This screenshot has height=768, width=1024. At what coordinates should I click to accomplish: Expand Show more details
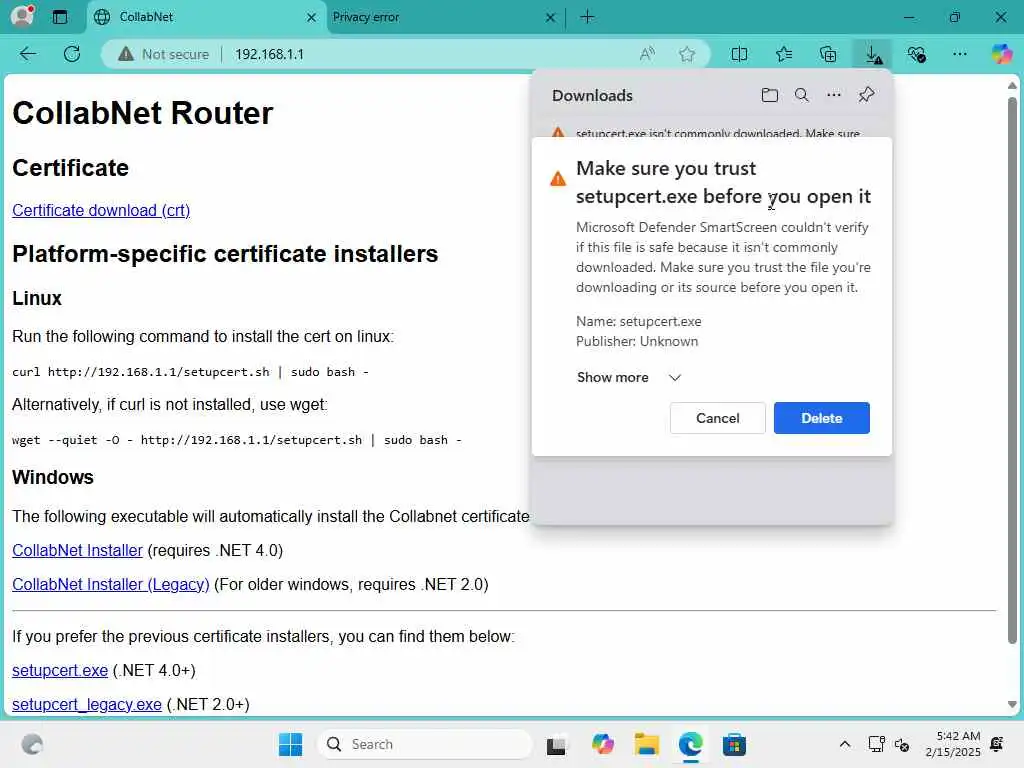point(628,377)
